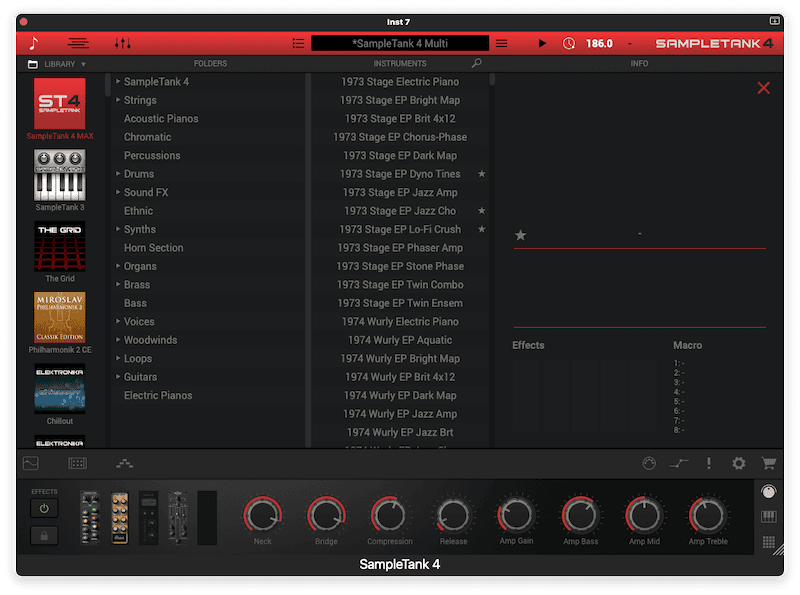Screen dimensions: 800x595
Task: Select the third effect slot unit
Action: point(148,517)
